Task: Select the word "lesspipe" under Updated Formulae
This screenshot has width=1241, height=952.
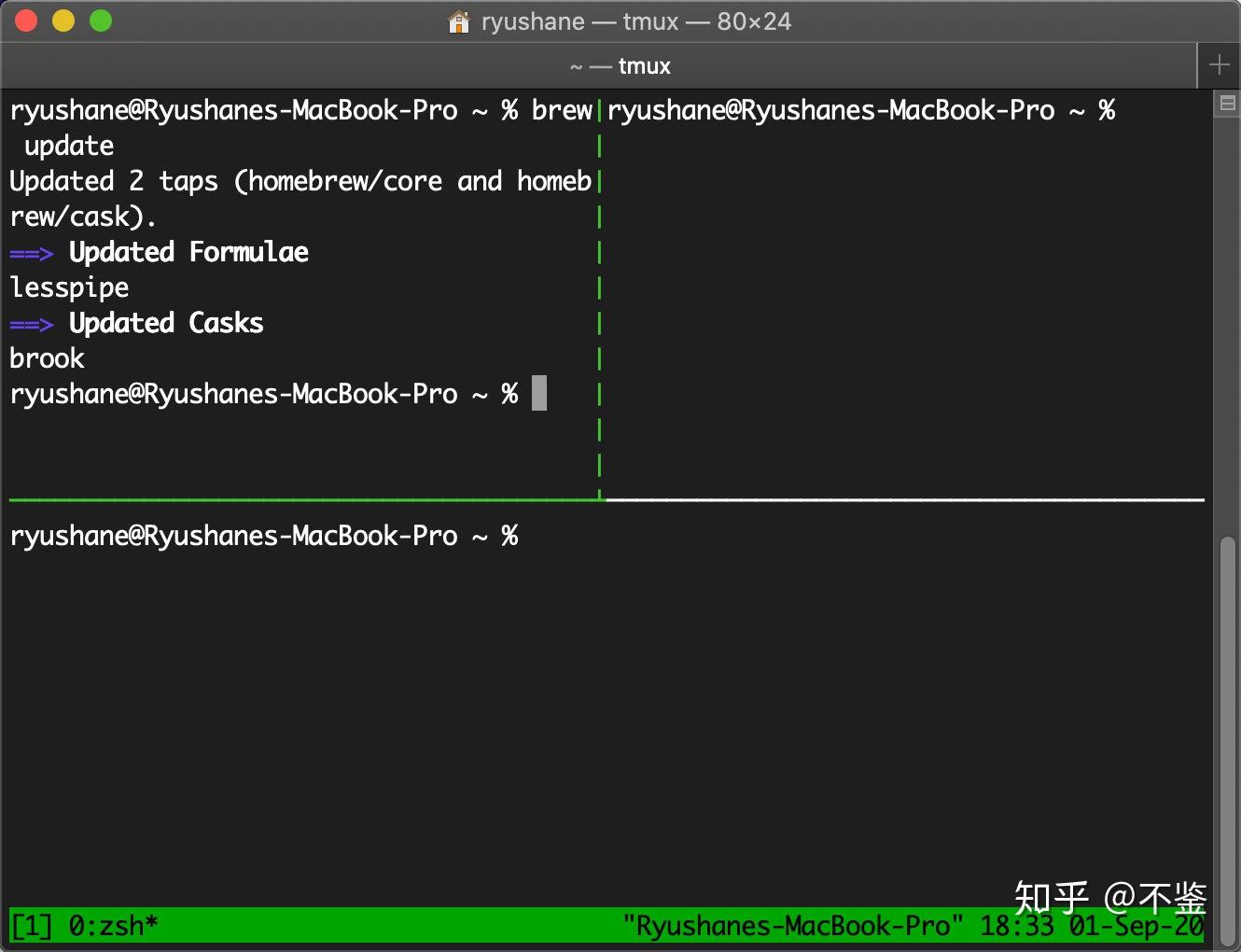Action: (x=68, y=287)
